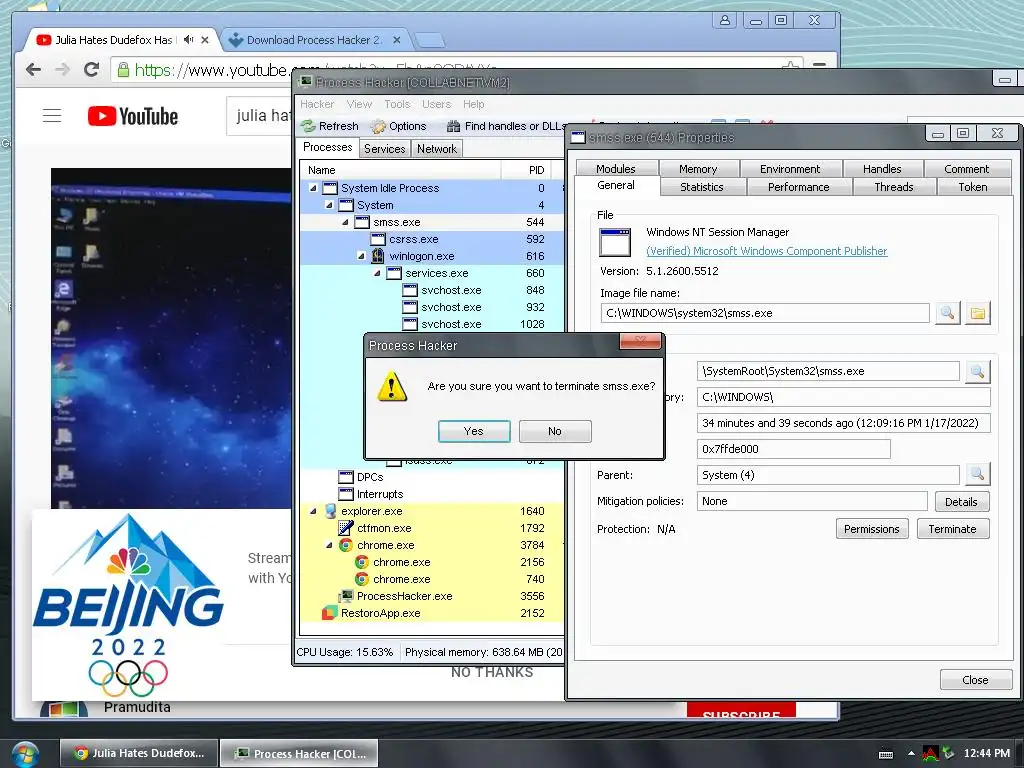Open the Tools menu
Viewport: 1024px width, 768px height.
tap(397, 104)
